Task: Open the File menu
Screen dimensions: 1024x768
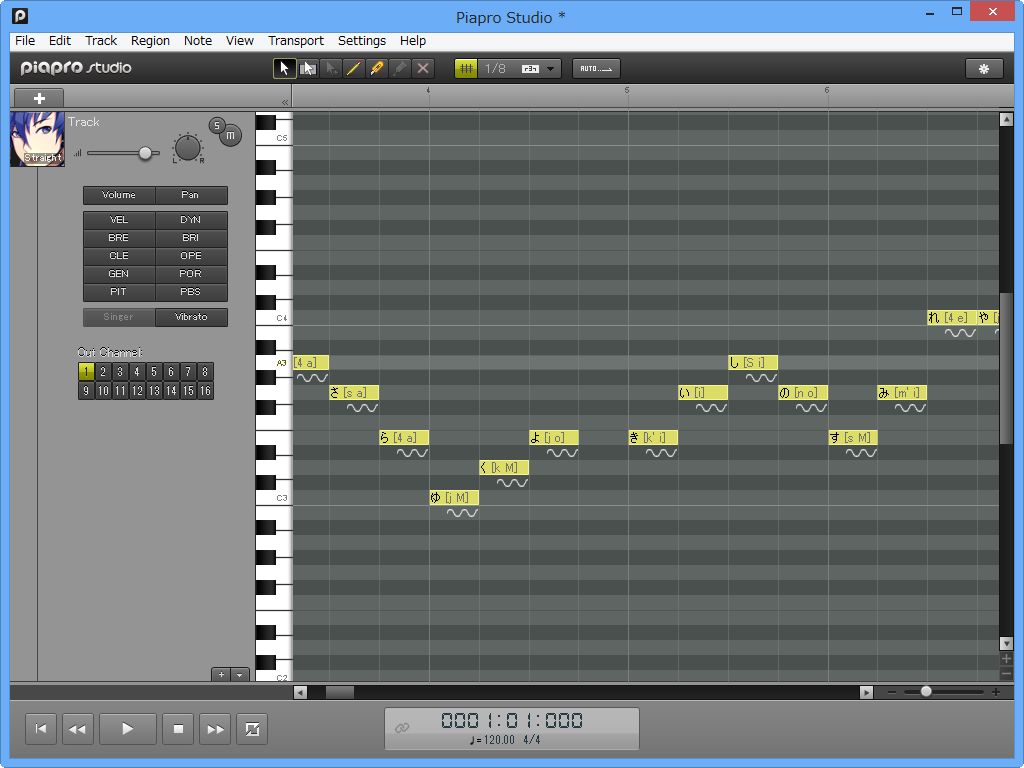Action: [x=25, y=40]
